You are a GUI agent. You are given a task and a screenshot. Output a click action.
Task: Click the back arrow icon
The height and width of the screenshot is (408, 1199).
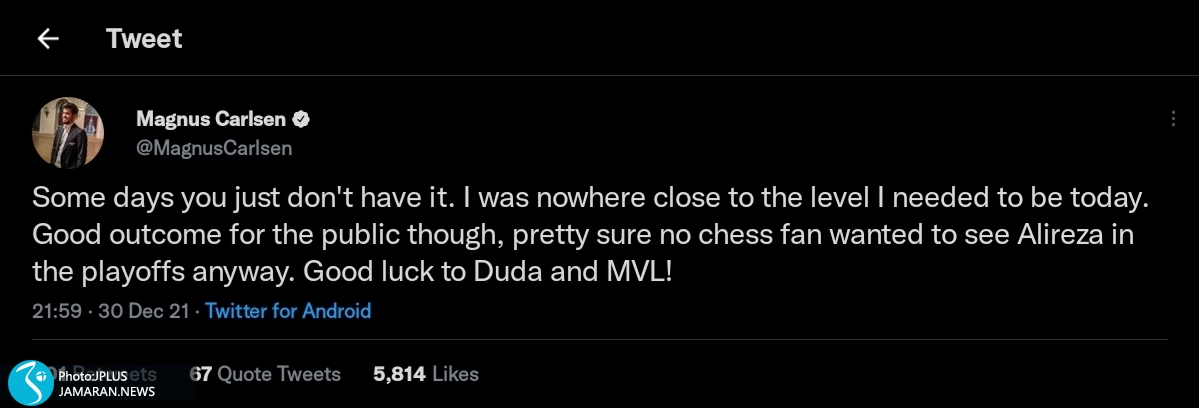(x=47, y=39)
